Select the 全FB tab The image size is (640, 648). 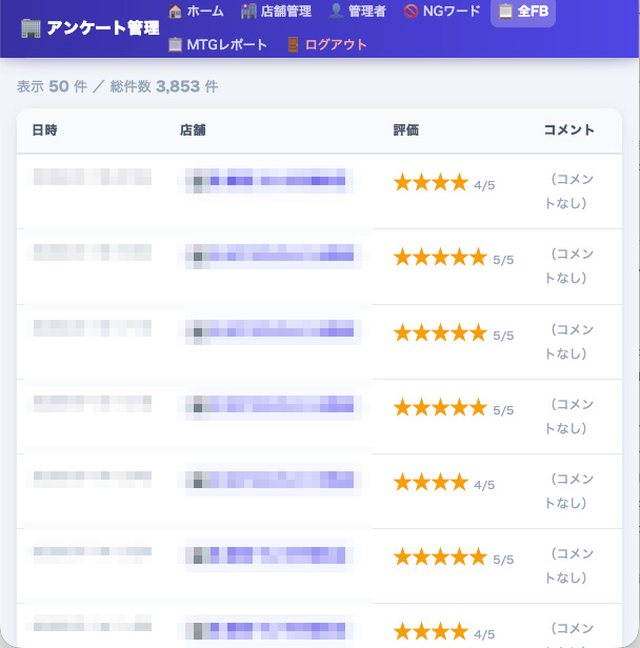coord(523,11)
